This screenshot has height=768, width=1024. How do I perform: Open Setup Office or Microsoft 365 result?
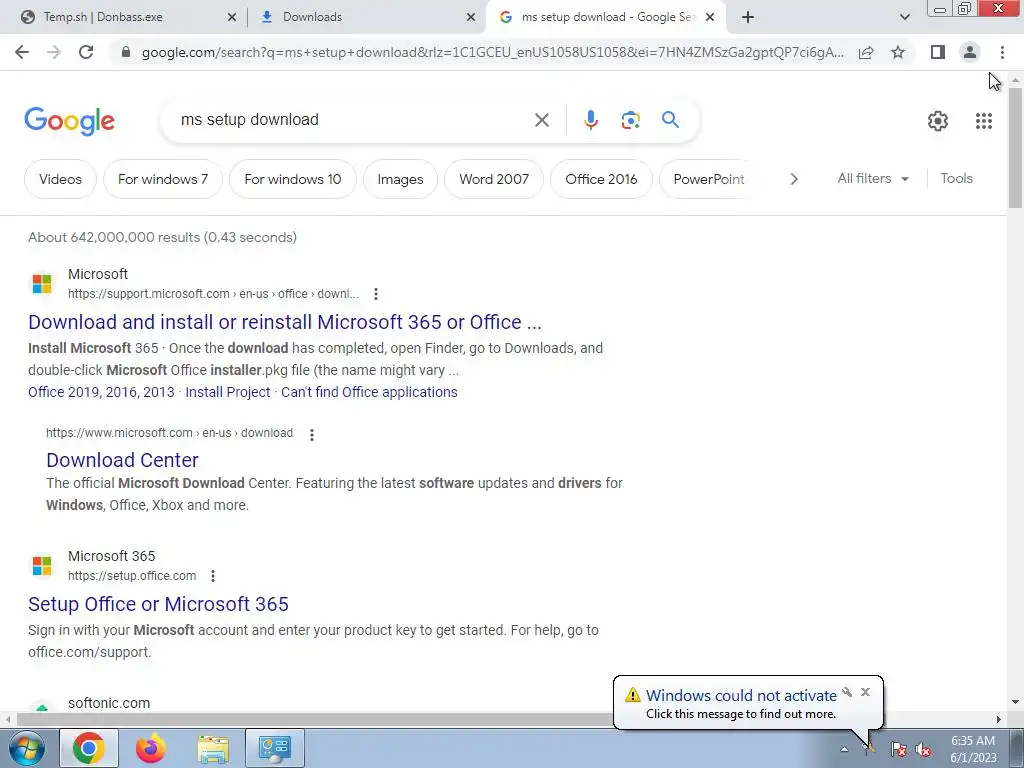pos(158,604)
